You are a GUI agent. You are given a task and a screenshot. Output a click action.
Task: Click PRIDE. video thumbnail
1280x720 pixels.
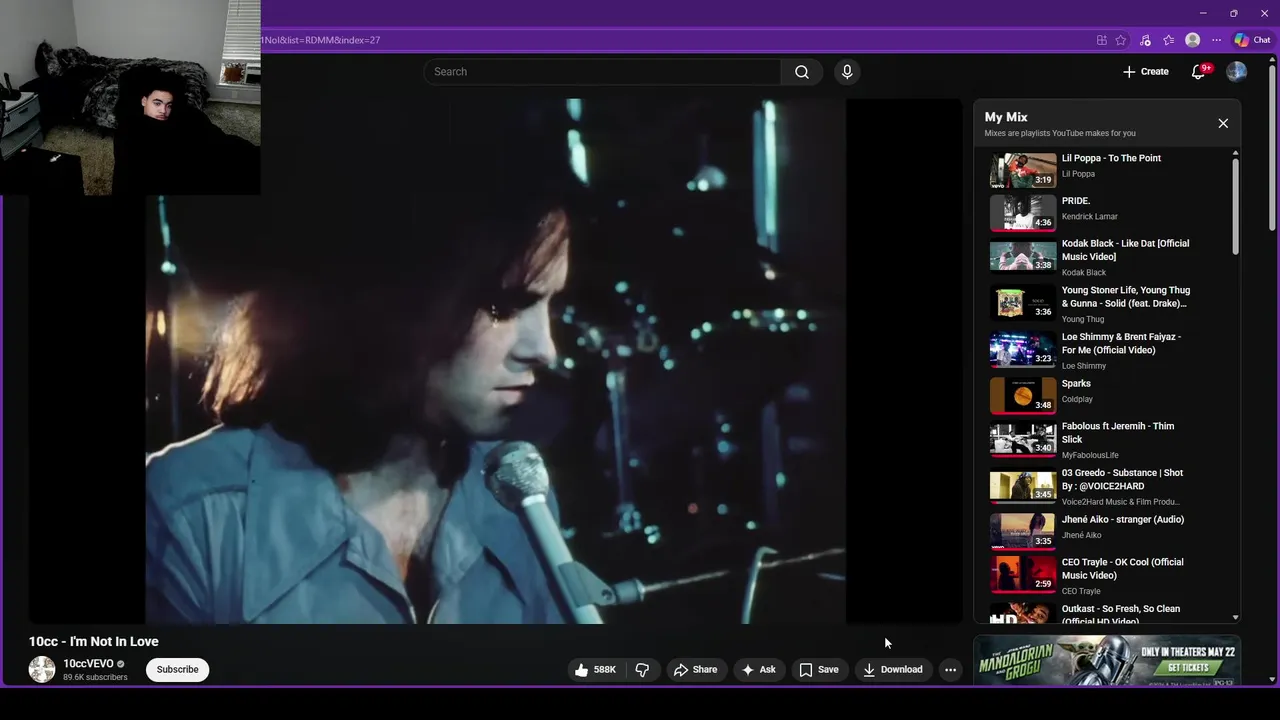1023,213
